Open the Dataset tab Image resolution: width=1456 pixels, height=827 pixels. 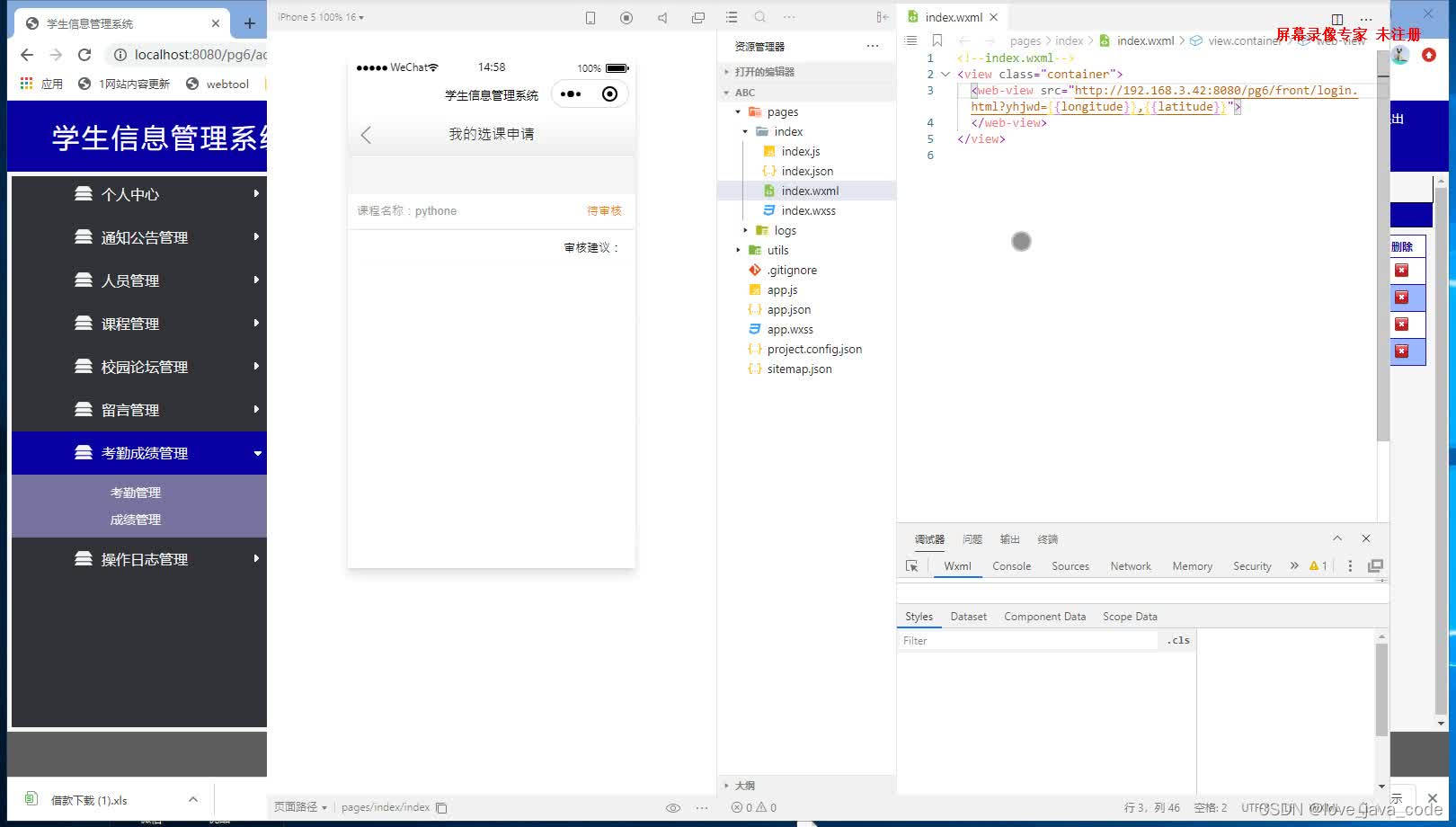(x=968, y=617)
